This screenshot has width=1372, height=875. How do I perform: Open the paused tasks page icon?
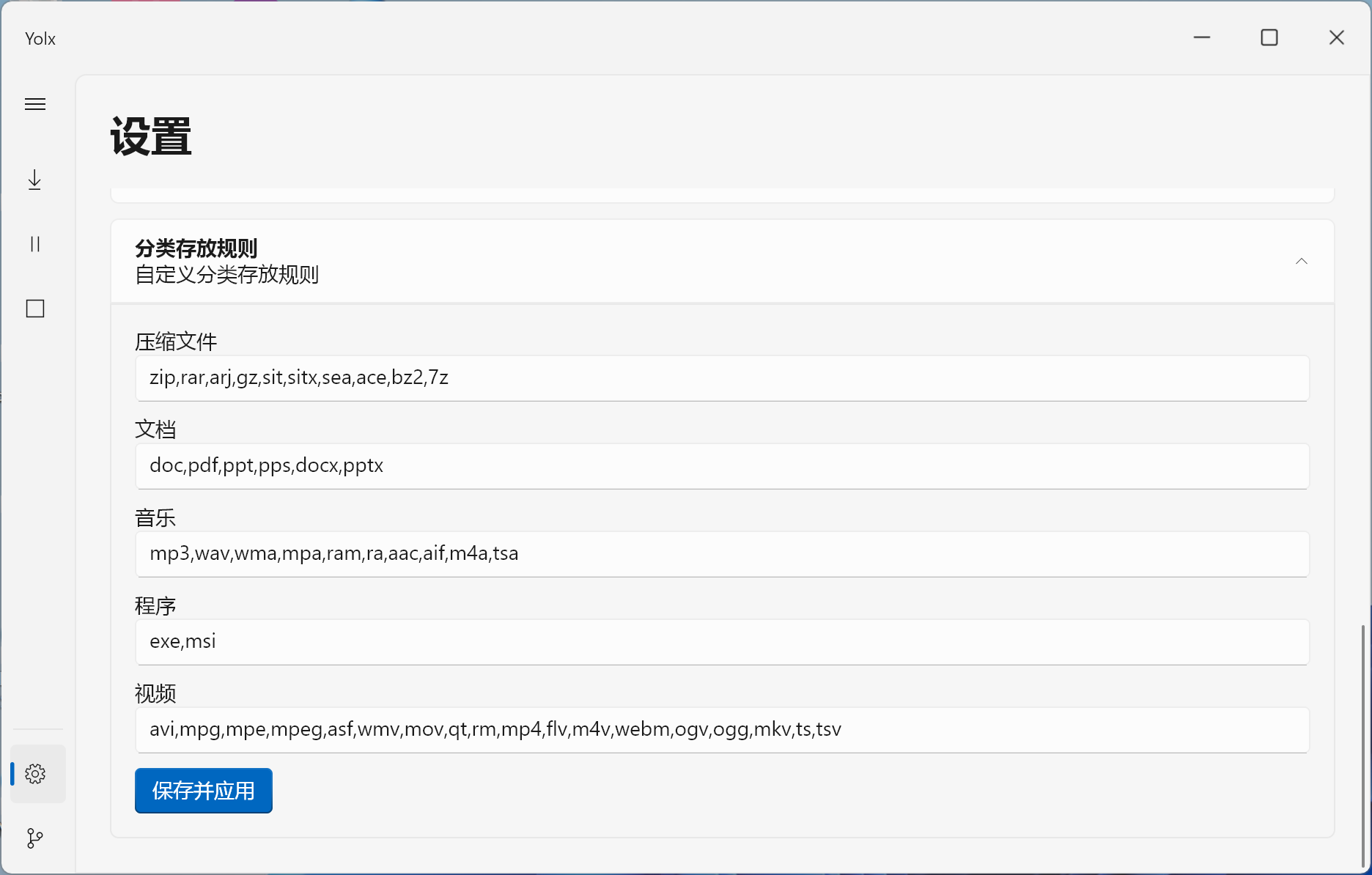pyautogui.click(x=35, y=244)
